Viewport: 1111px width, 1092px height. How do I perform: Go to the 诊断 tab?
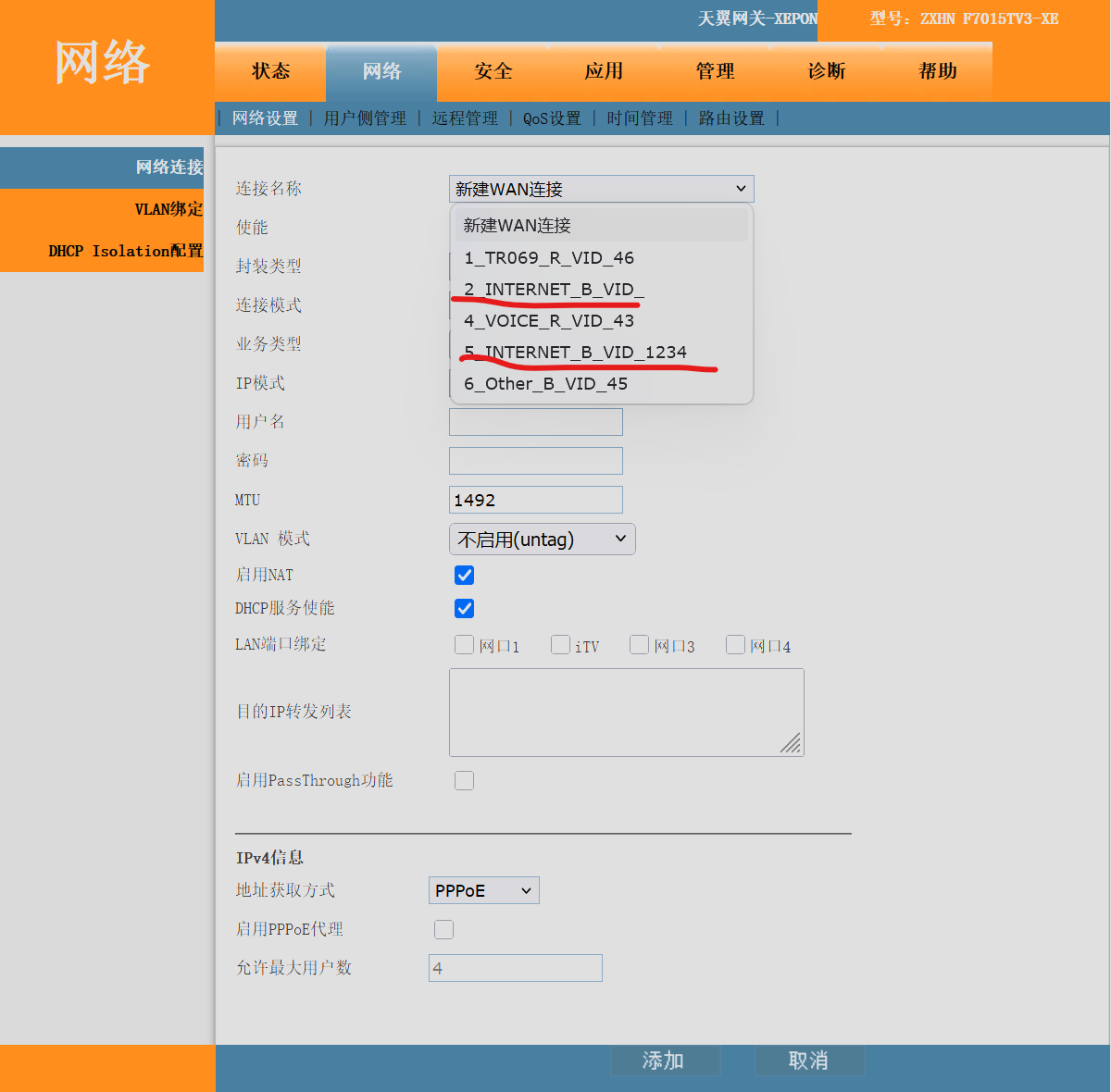point(826,71)
